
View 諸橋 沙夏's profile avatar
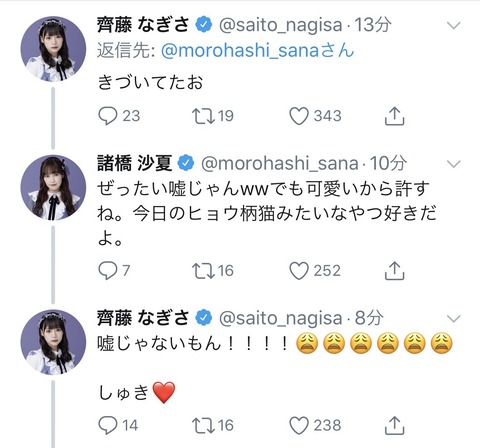point(53,188)
